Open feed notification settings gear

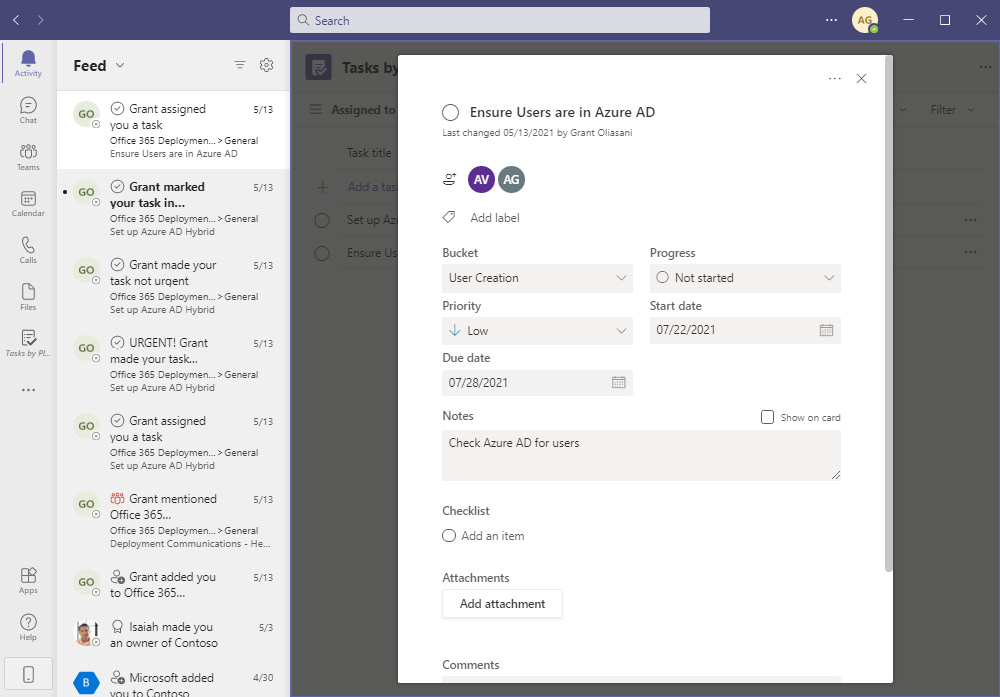(267, 65)
